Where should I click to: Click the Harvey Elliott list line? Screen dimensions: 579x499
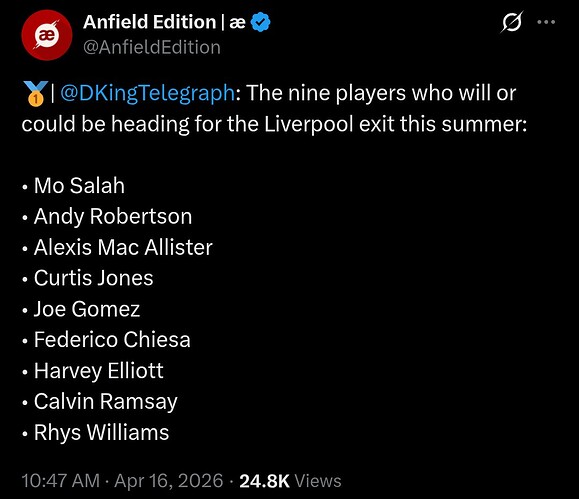[92, 371]
